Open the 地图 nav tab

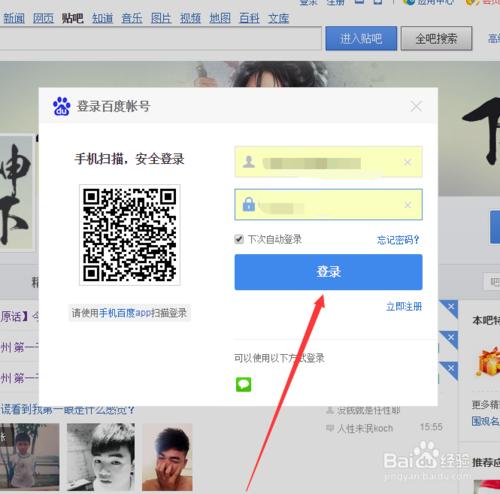[220, 18]
